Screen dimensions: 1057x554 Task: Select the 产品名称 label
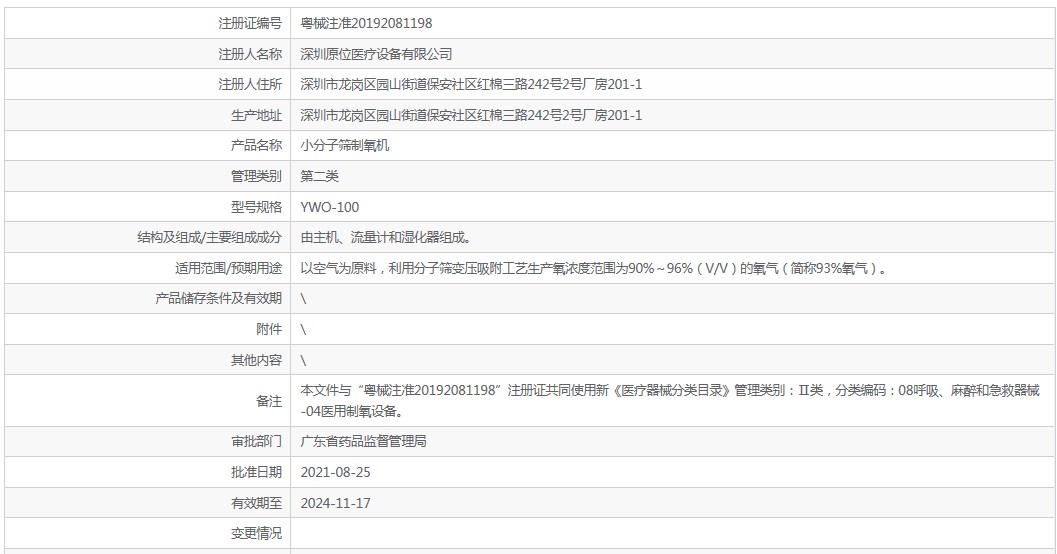[x=256, y=146]
